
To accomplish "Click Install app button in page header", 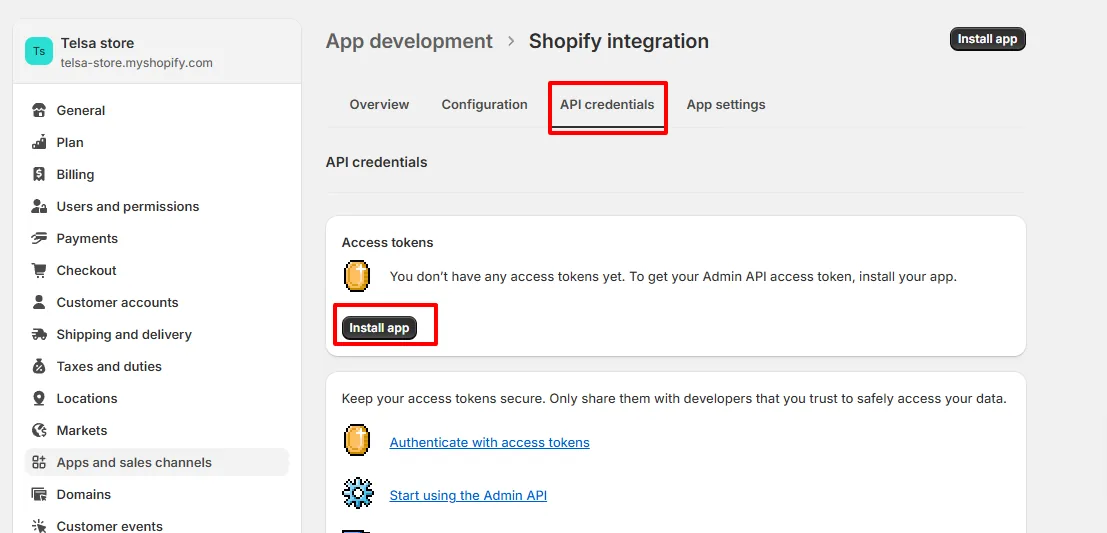I will pos(987,39).
